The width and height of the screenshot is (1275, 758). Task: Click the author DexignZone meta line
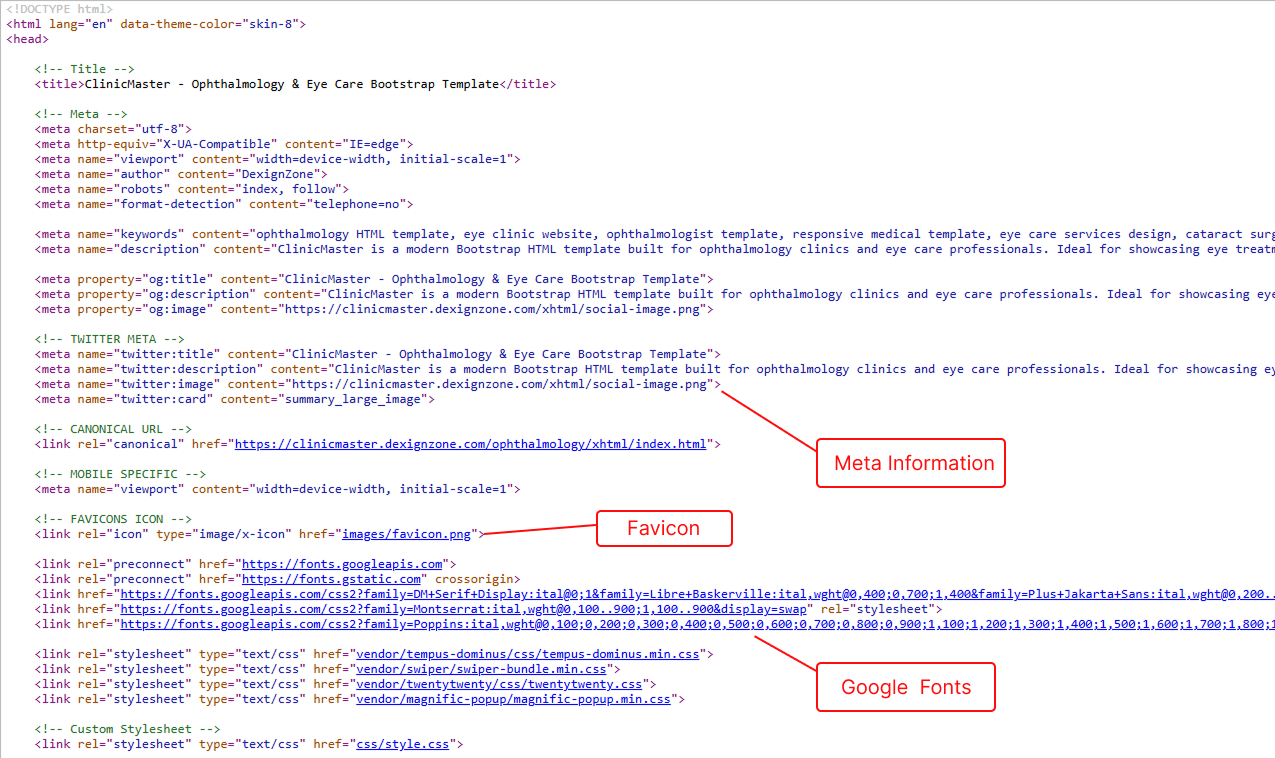tap(180, 174)
